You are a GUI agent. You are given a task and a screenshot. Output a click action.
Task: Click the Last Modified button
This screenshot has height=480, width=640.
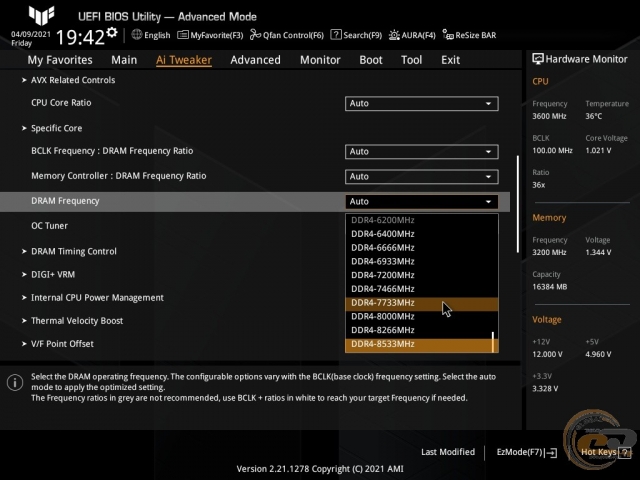point(448,452)
